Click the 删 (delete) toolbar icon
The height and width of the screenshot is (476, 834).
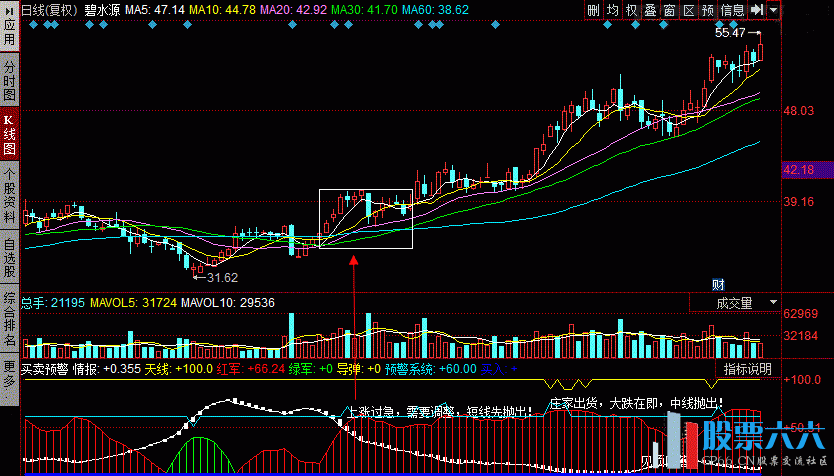594,10
